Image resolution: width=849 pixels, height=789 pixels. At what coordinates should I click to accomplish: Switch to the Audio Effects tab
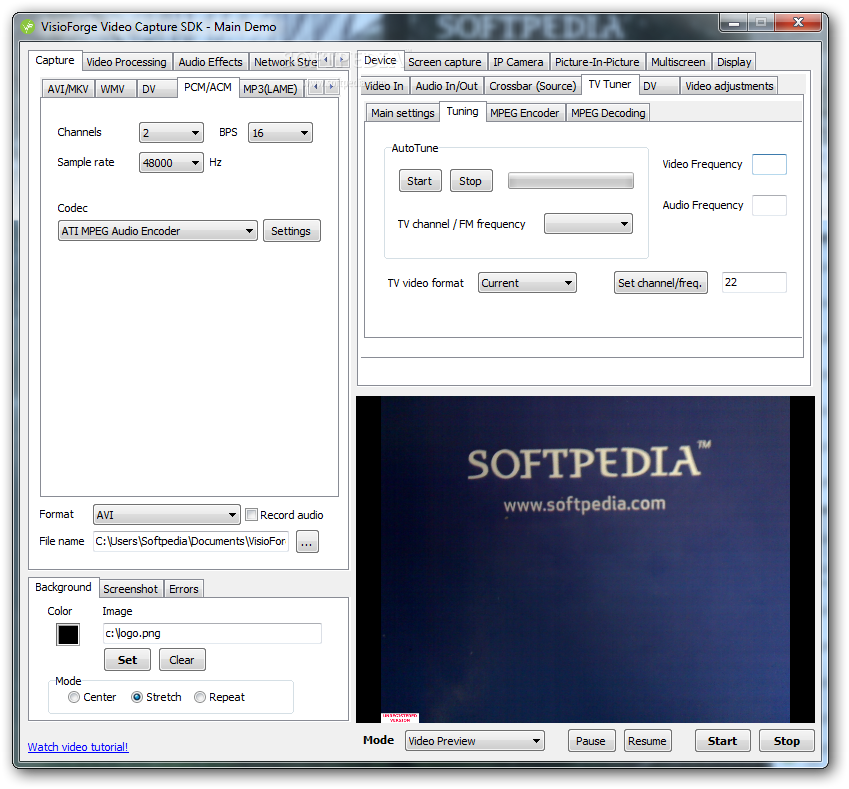point(211,62)
